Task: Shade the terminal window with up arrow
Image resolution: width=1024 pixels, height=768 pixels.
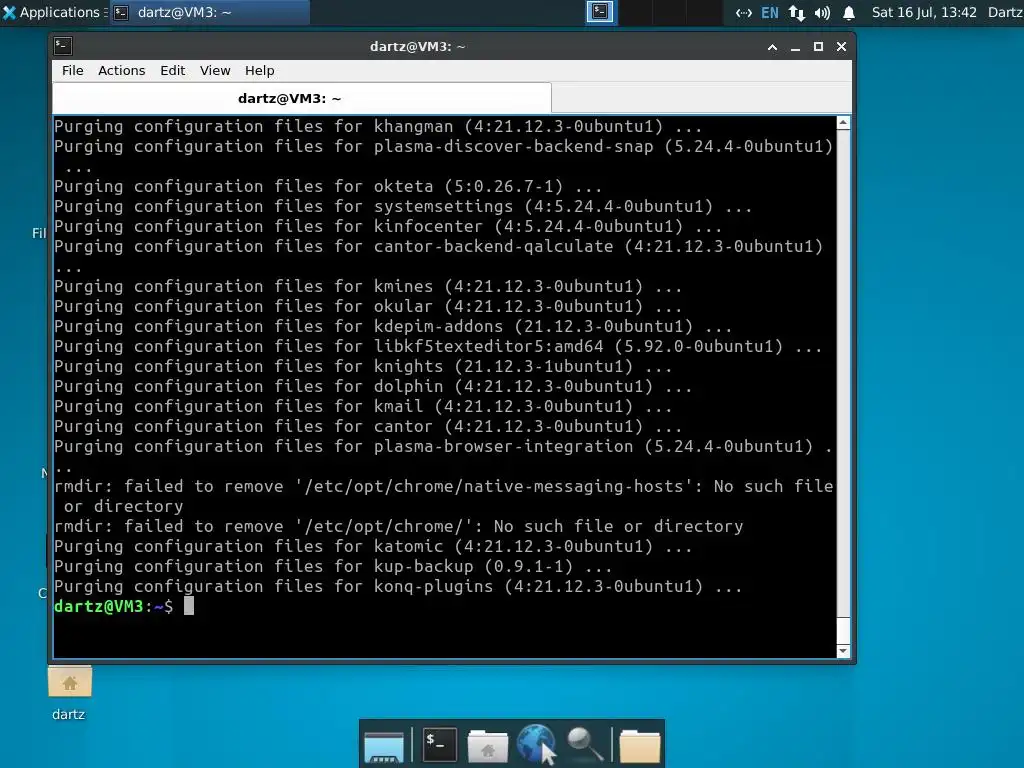Action: point(772,47)
